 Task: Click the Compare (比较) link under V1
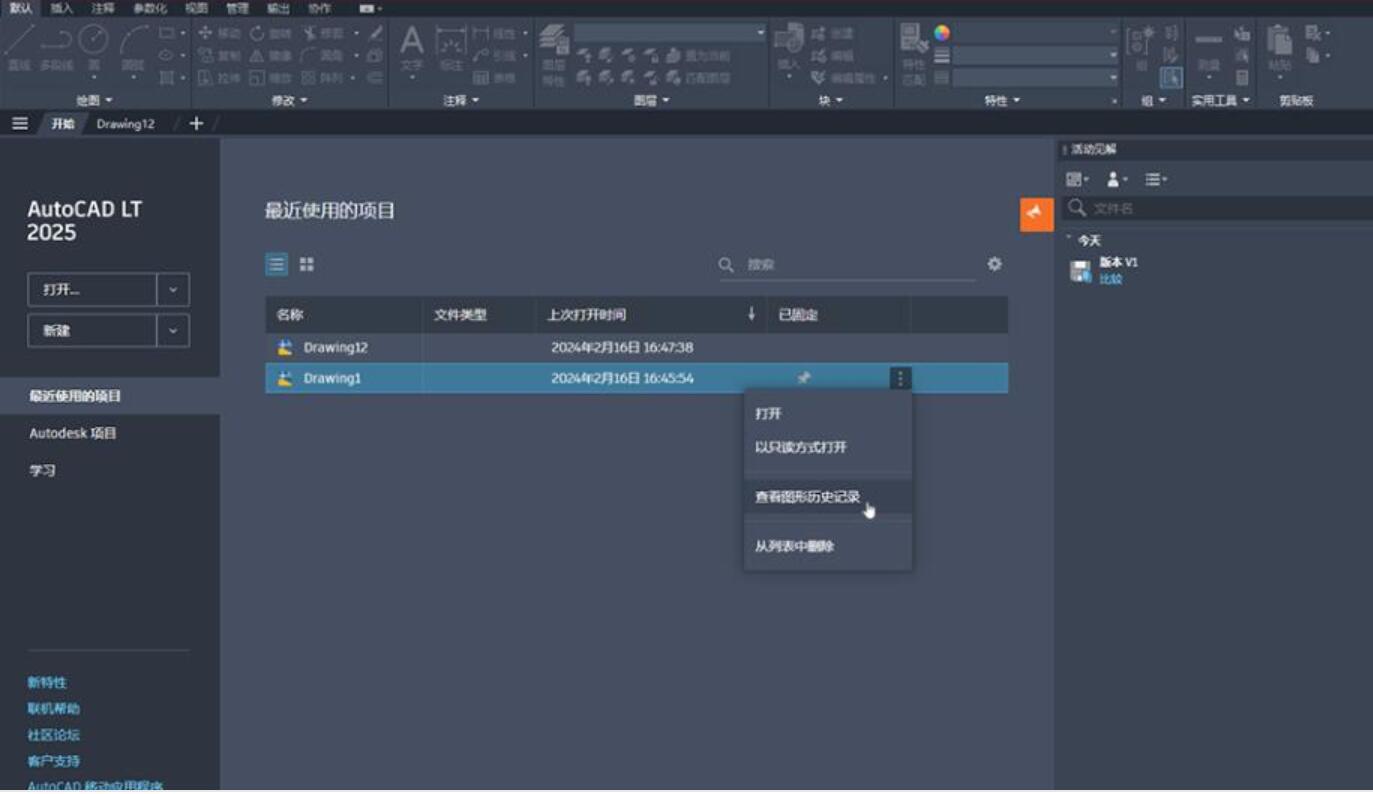(x=1110, y=279)
